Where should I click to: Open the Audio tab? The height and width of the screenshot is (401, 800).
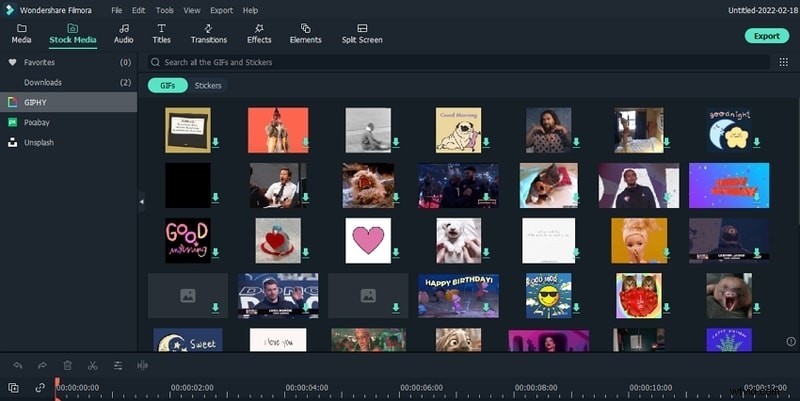pyautogui.click(x=123, y=34)
